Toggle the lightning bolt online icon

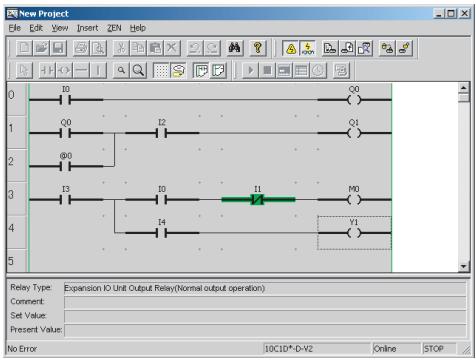(308, 49)
